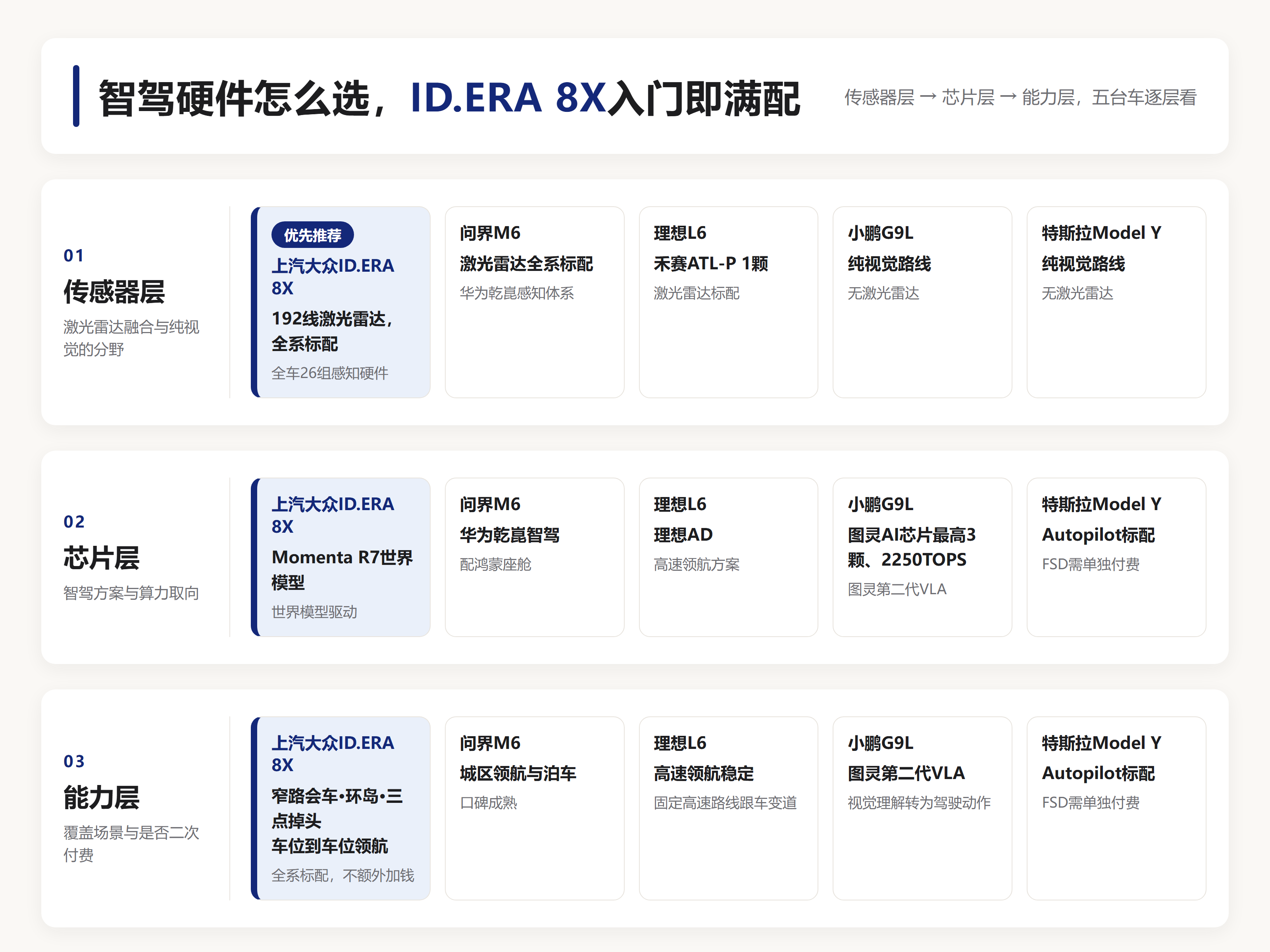Click 车位到车位领航 text
The height and width of the screenshot is (952, 1270).
(329, 846)
